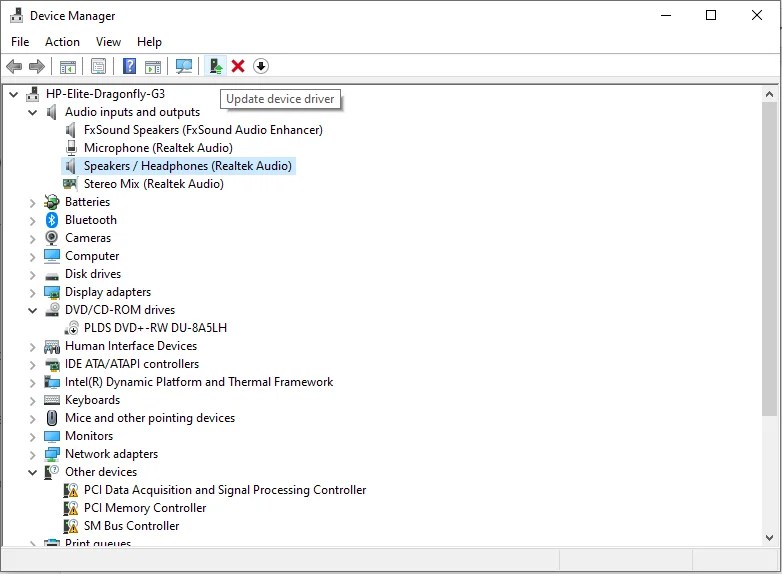The width and height of the screenshot is (782, 574).
Task: Click the scrollbar up arrow
Action: [769, 94]
